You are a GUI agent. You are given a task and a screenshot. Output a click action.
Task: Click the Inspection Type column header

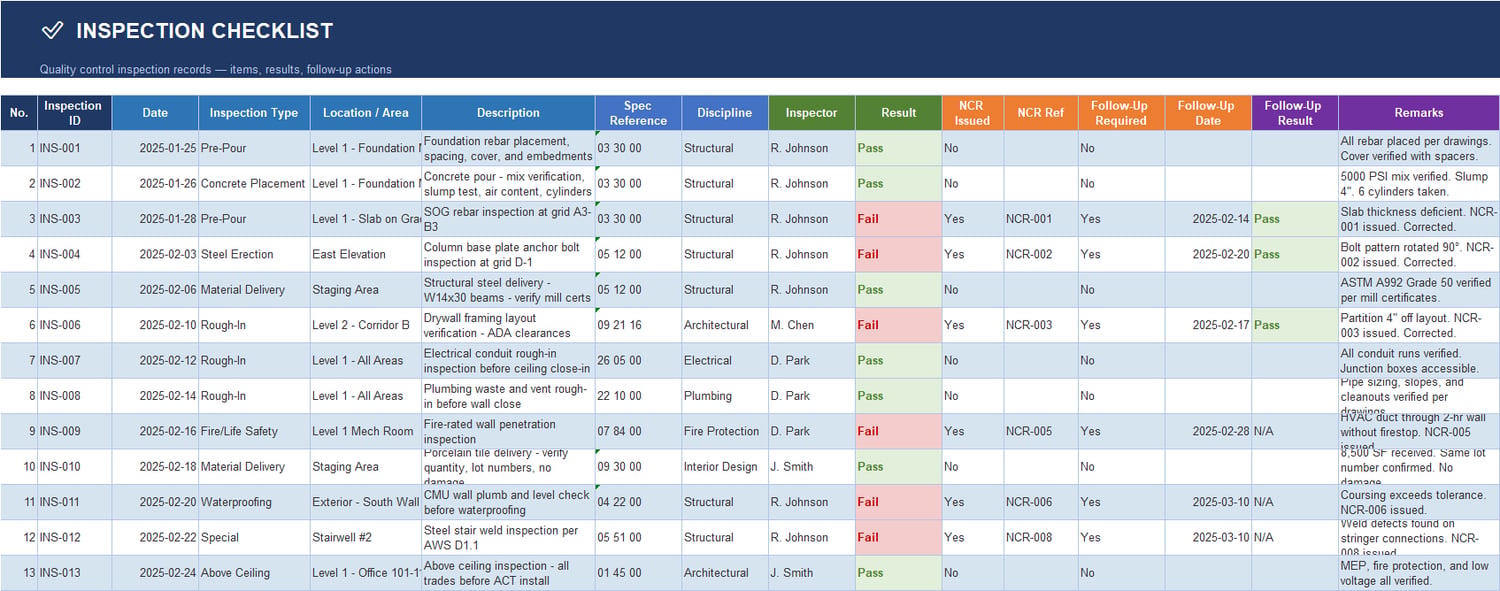pyautogui.click(x=254, y=113)
